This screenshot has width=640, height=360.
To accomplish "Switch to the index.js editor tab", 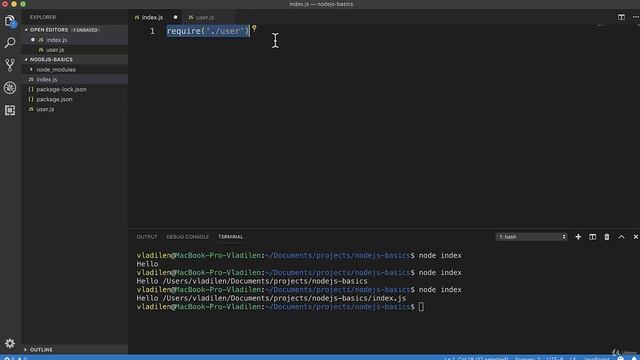I will click(152, 18).
